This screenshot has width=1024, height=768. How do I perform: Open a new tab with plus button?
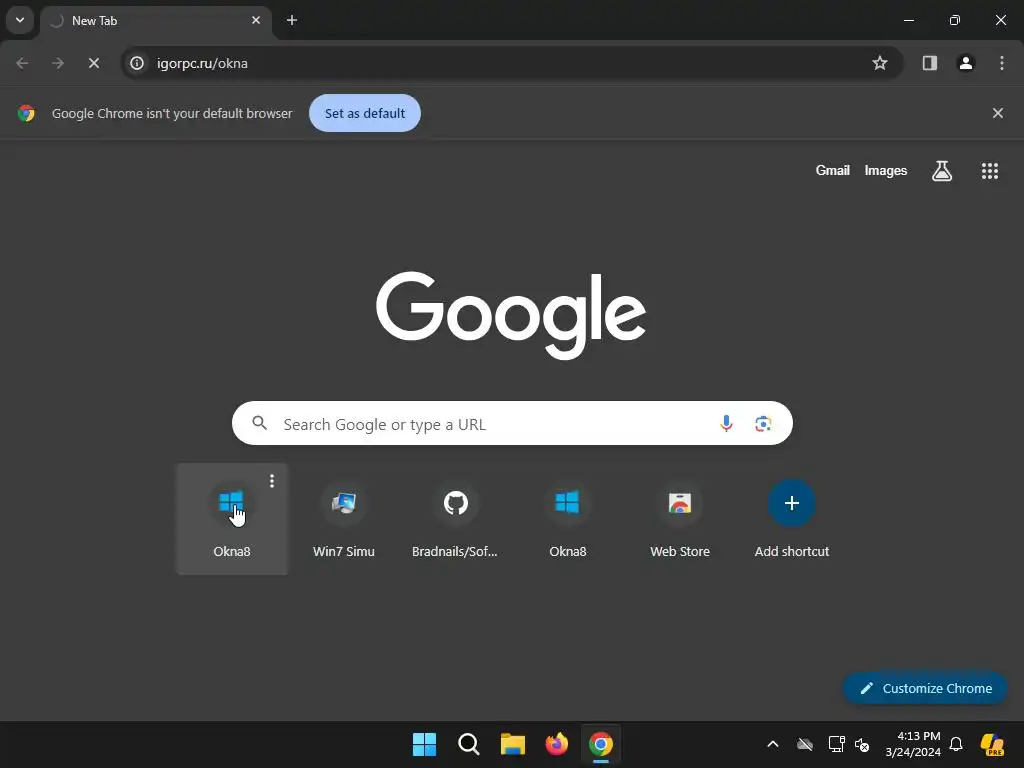tap(292, 20)
